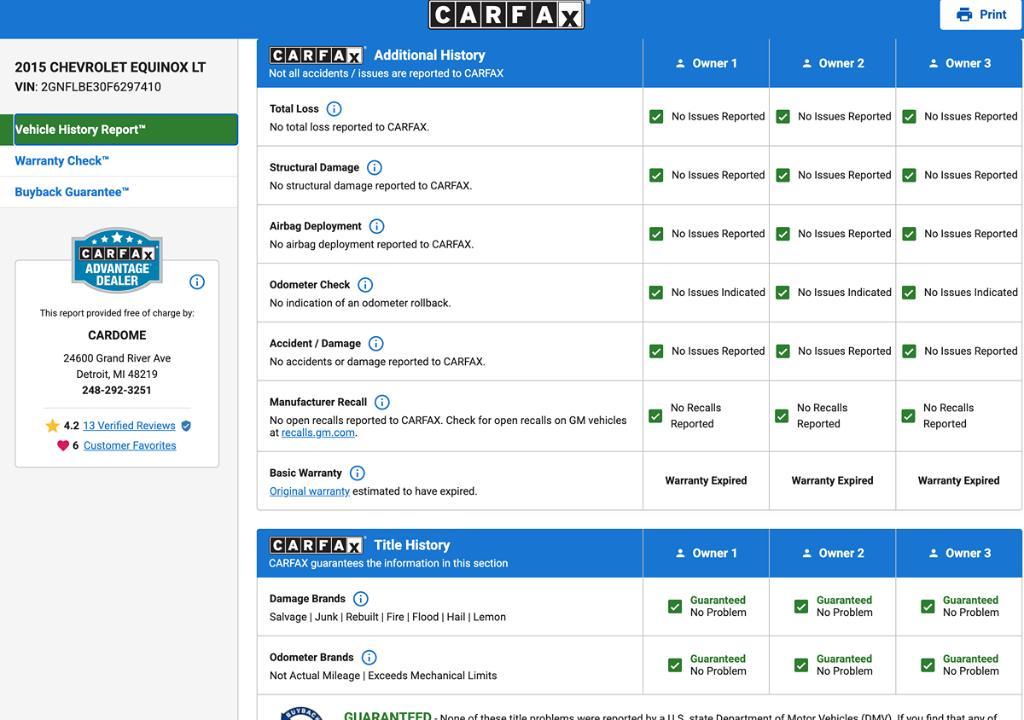Viewport: 1024px width, 720px height.
Task: Show Odometer Check info tooltip
Action: click(365, 285)
